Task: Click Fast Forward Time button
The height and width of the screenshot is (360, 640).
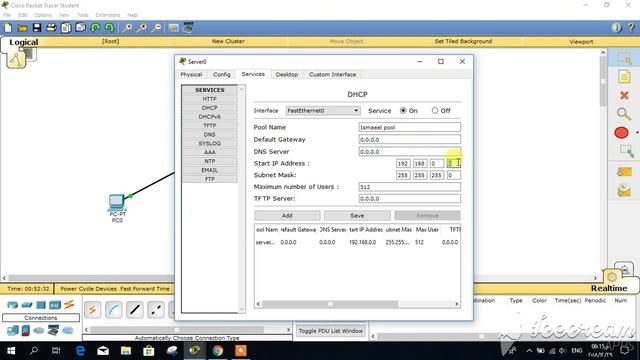Action: (145, 289)
